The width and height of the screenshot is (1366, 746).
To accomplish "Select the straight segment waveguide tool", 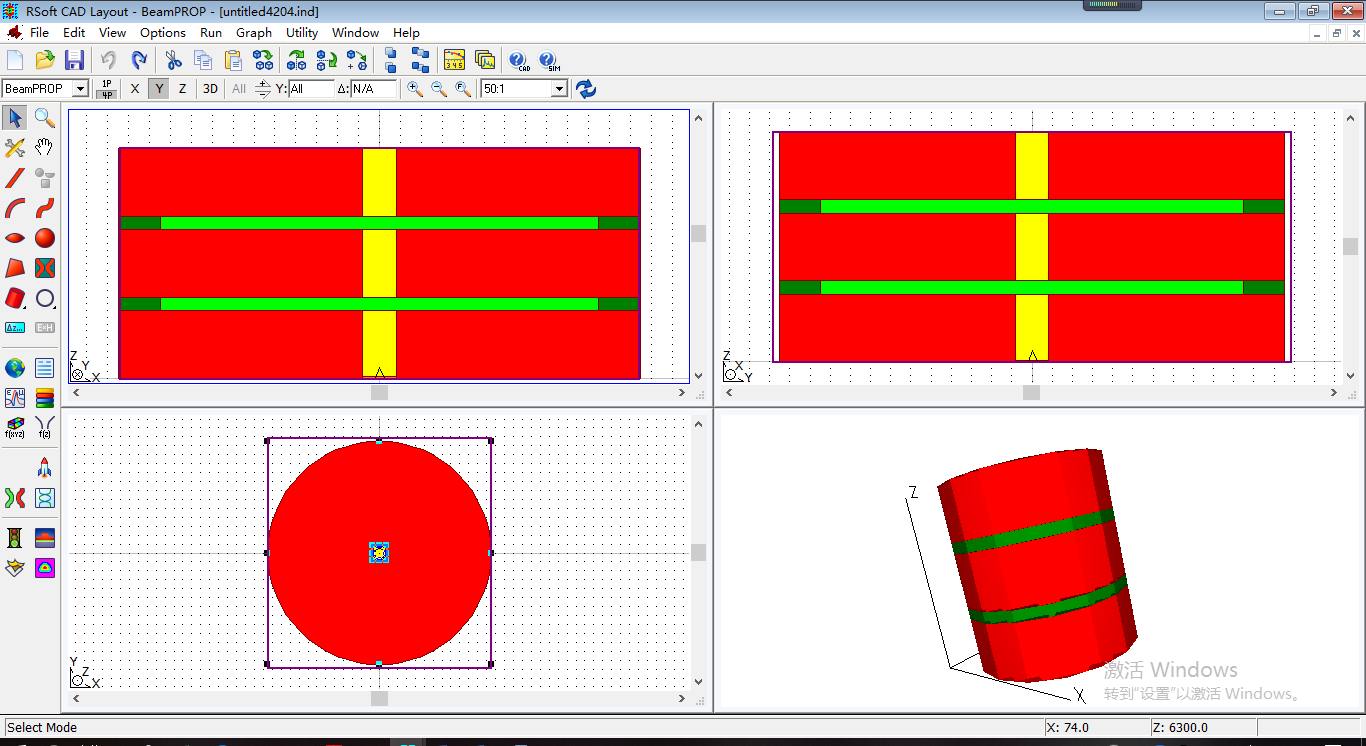I will coord(15,178).
